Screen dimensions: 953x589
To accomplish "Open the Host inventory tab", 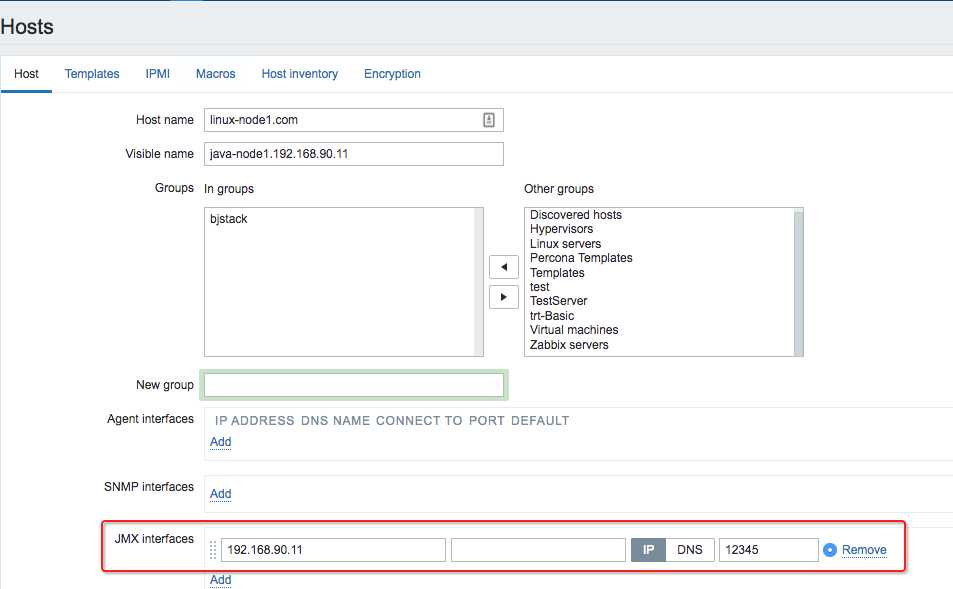I will pos(300,74).
